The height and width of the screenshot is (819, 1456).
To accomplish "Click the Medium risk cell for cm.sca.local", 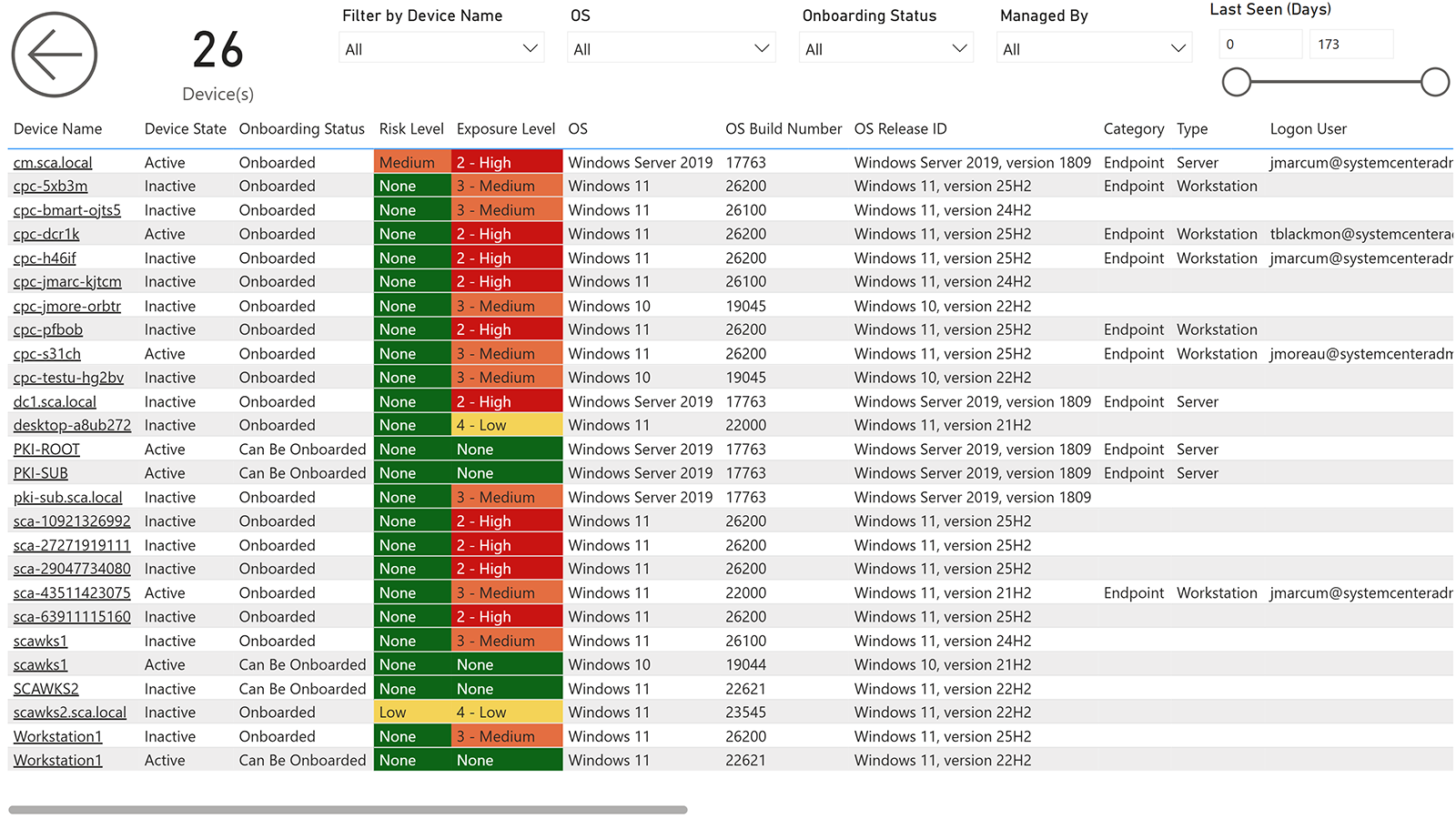I will [412, 162].
